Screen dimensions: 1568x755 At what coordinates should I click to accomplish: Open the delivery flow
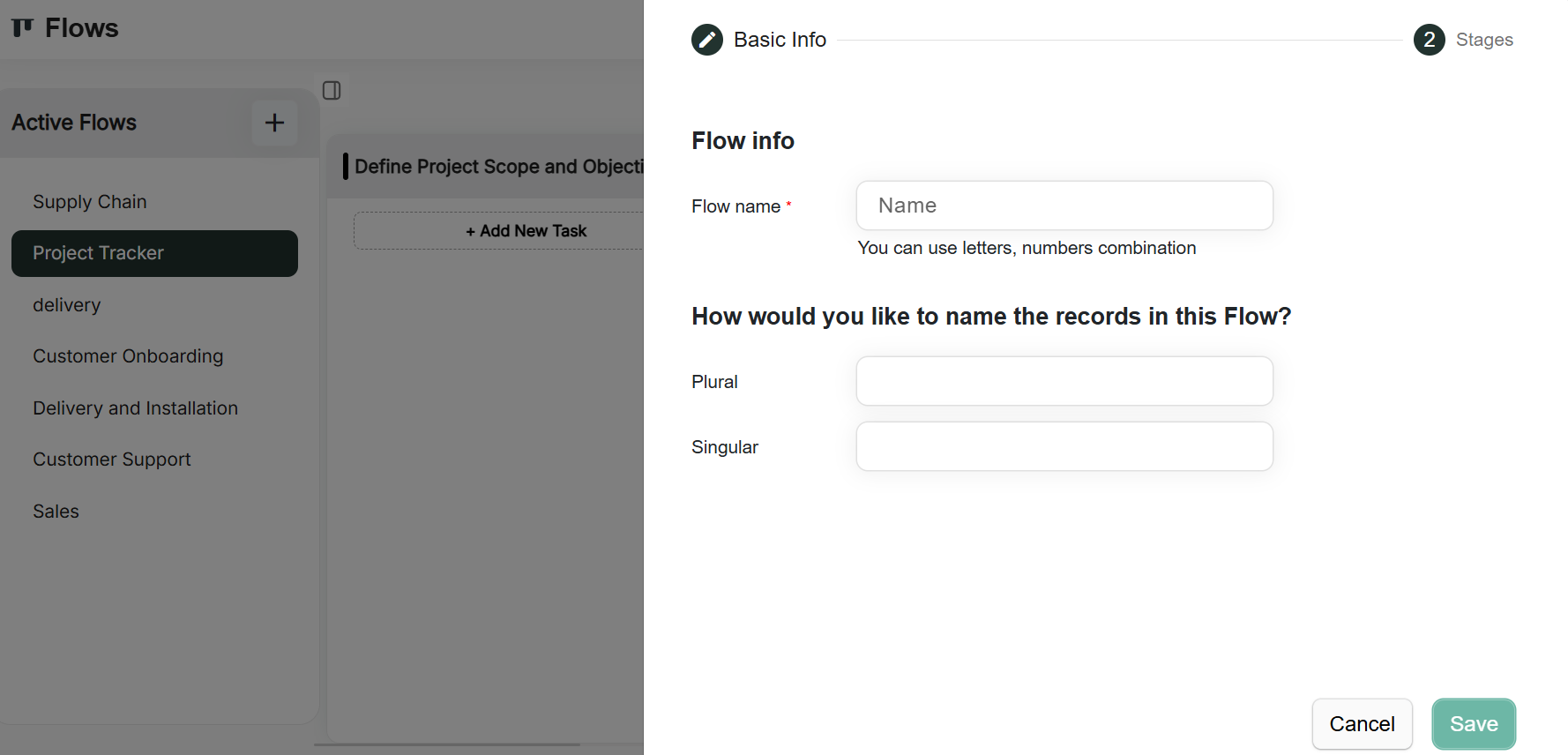pyautogui.click(x=67, y=305)
